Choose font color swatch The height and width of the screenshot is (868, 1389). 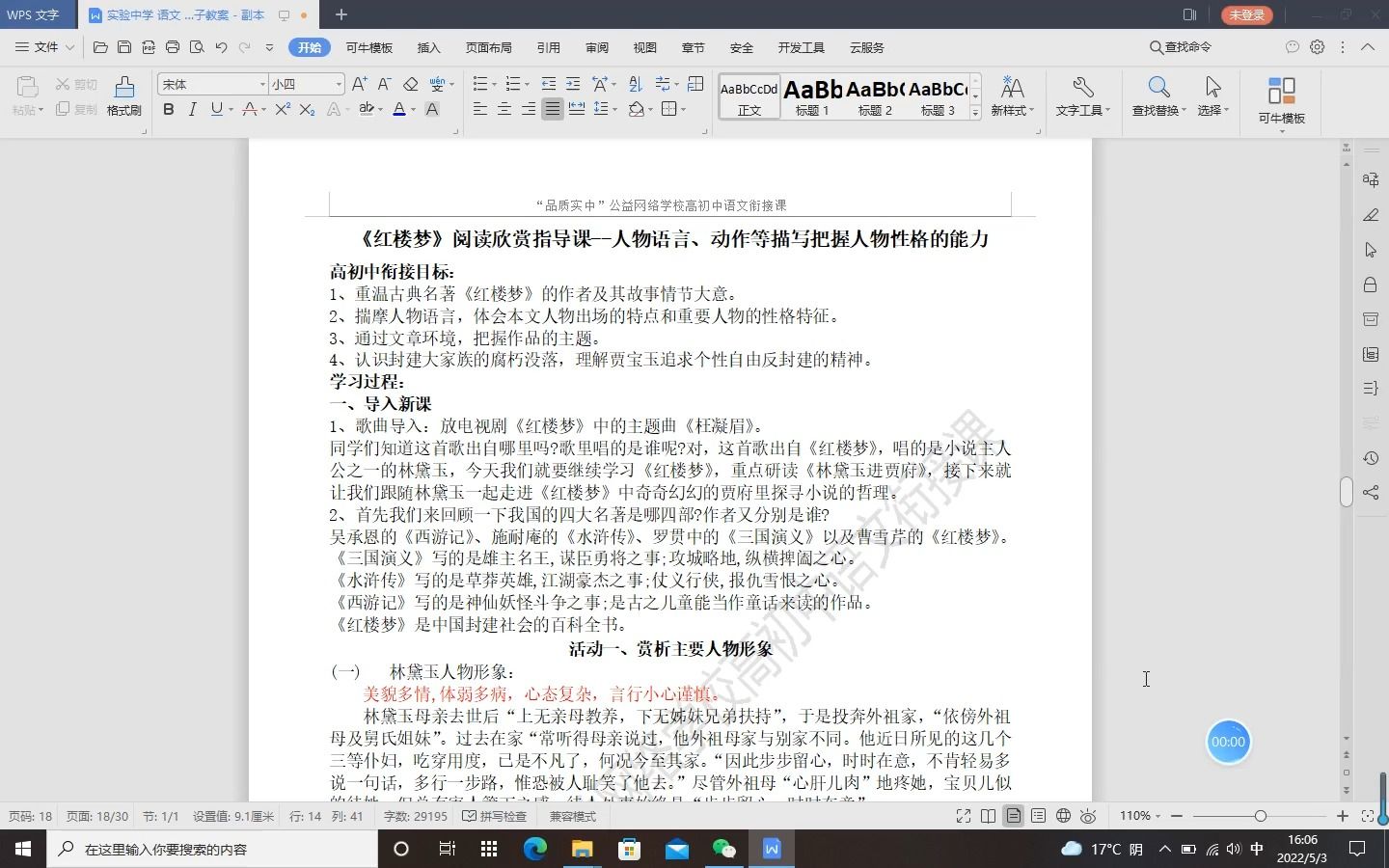(x=399, y=110)
